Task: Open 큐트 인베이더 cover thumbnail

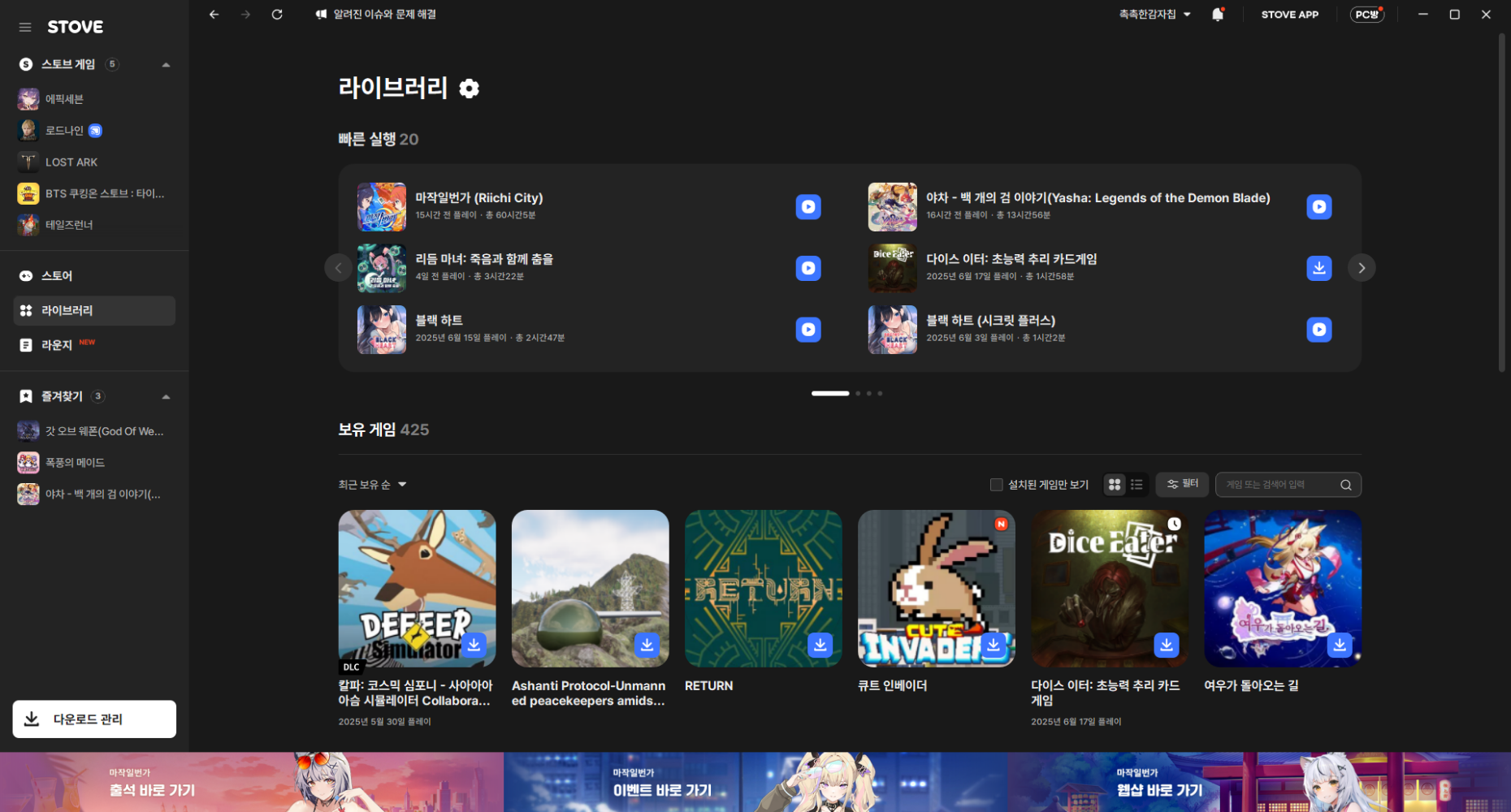Action: pos(937,589)
